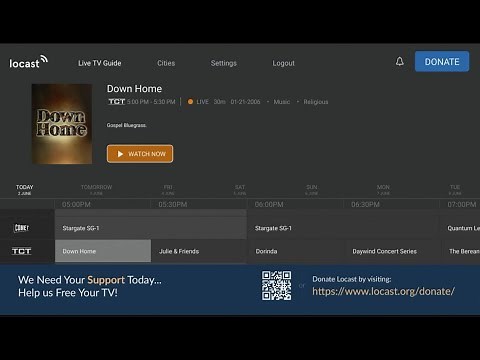Select Stargate SG-1 at 6:00 PM
The height and width of the screenshot is (360, 480).
point(343,228)
